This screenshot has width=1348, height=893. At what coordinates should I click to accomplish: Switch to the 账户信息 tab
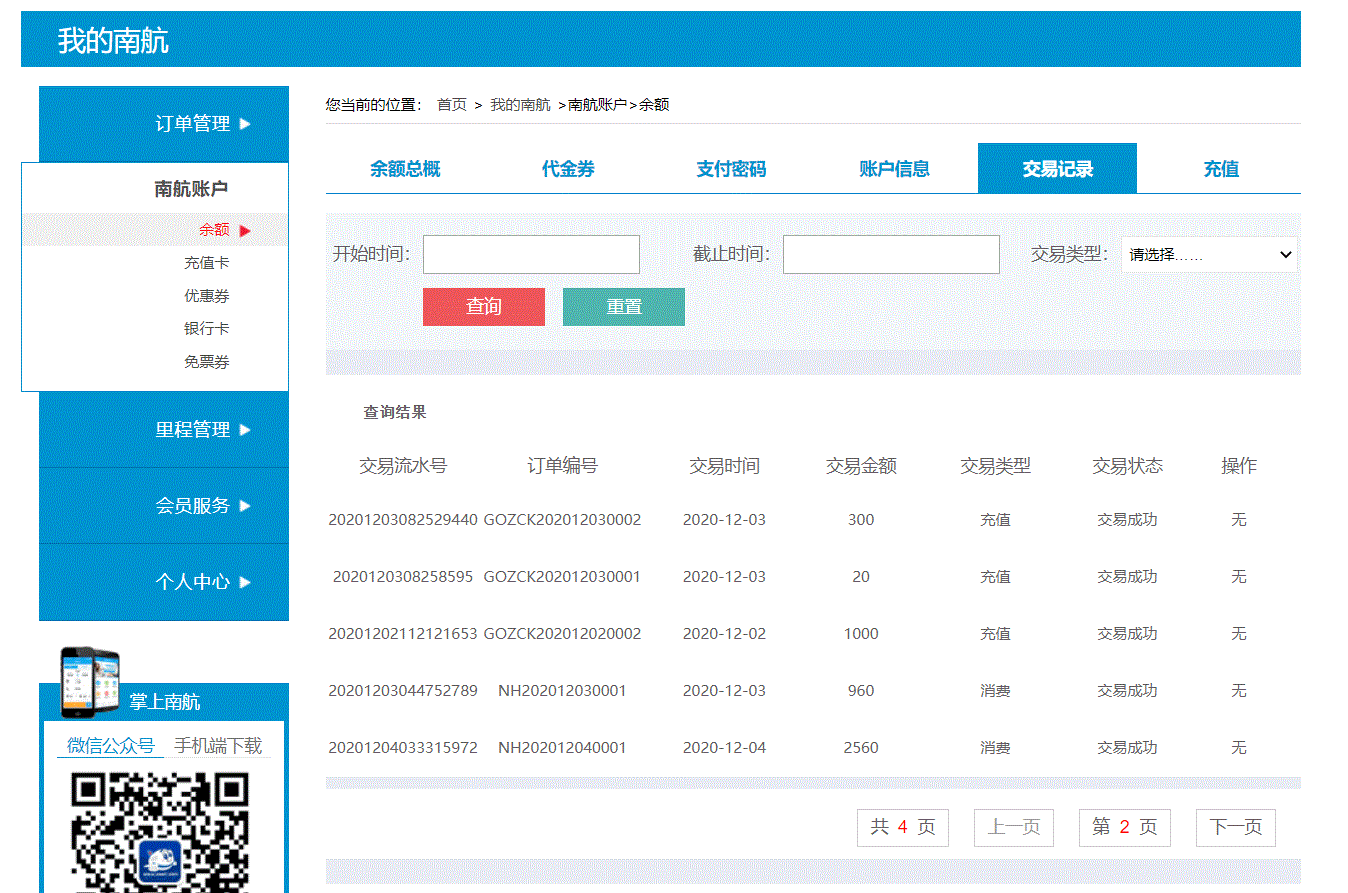[894, 169]
